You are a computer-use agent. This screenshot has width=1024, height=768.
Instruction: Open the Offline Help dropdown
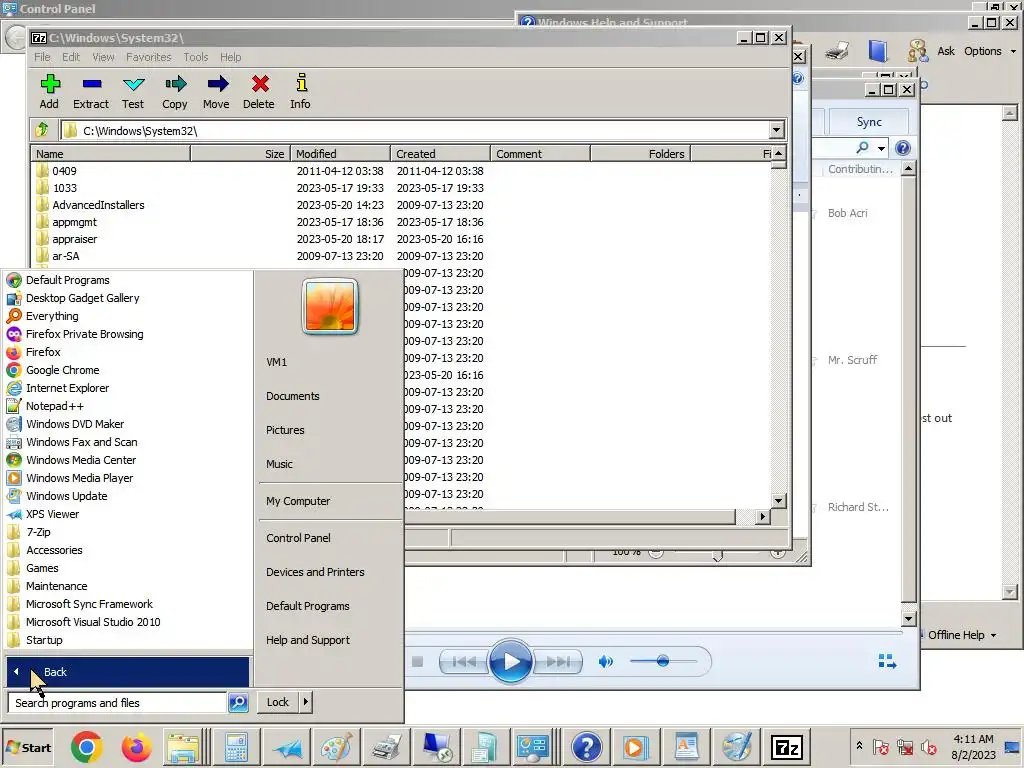[x=961, y=635]
